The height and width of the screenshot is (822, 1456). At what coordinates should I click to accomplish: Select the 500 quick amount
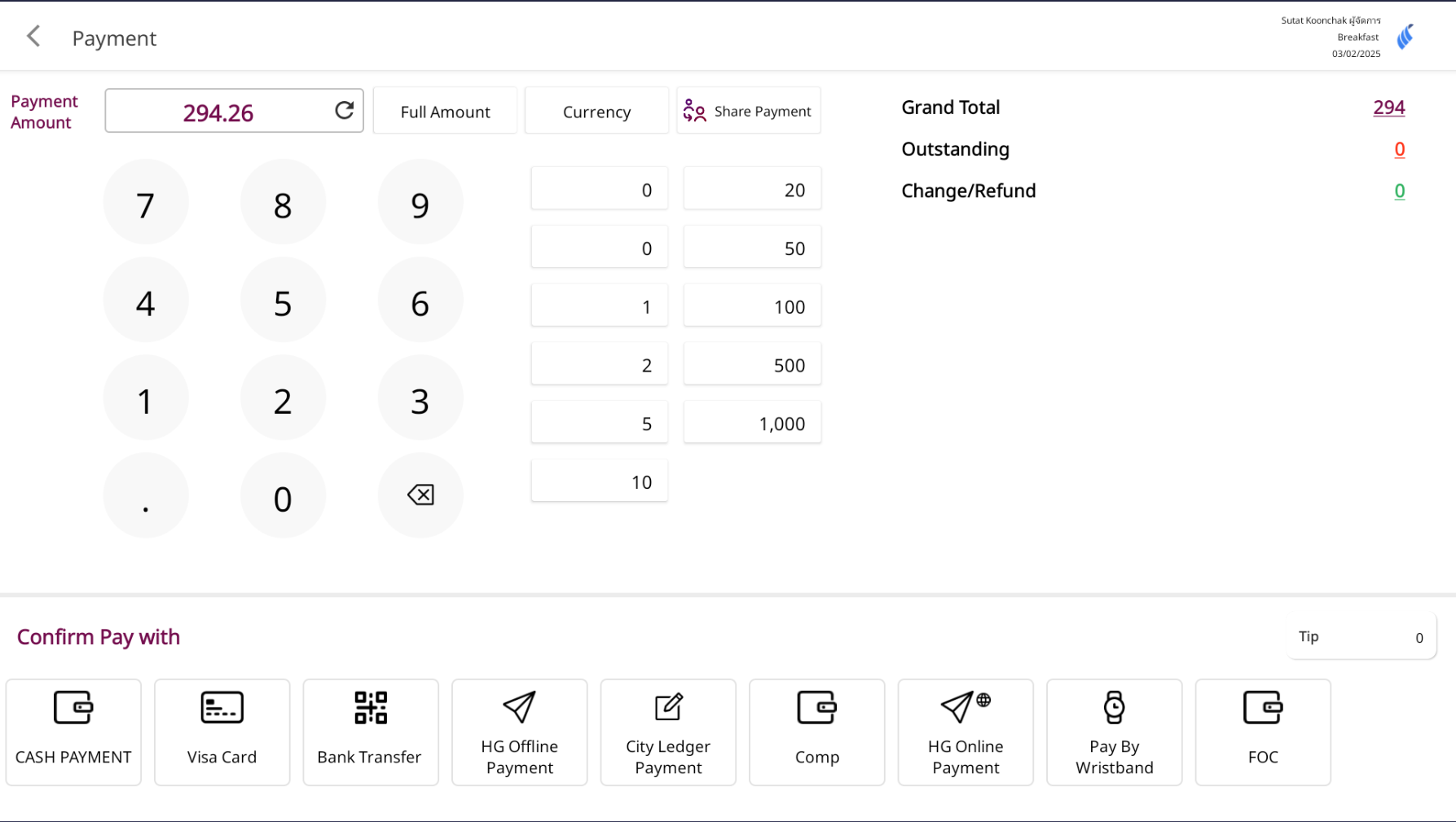pyautogui.click(x=752, y=365)
